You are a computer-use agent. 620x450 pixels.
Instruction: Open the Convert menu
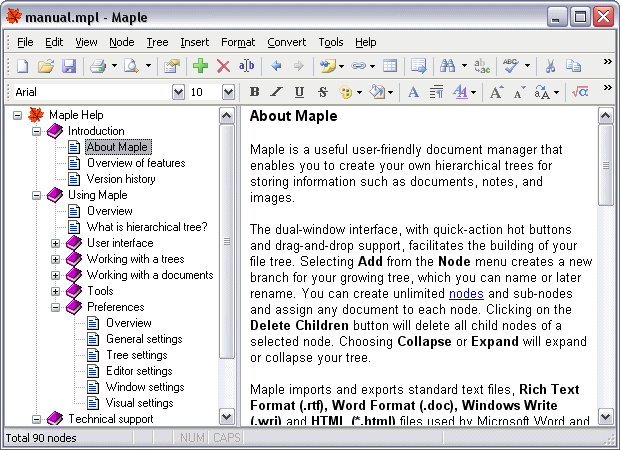point(287,42)
